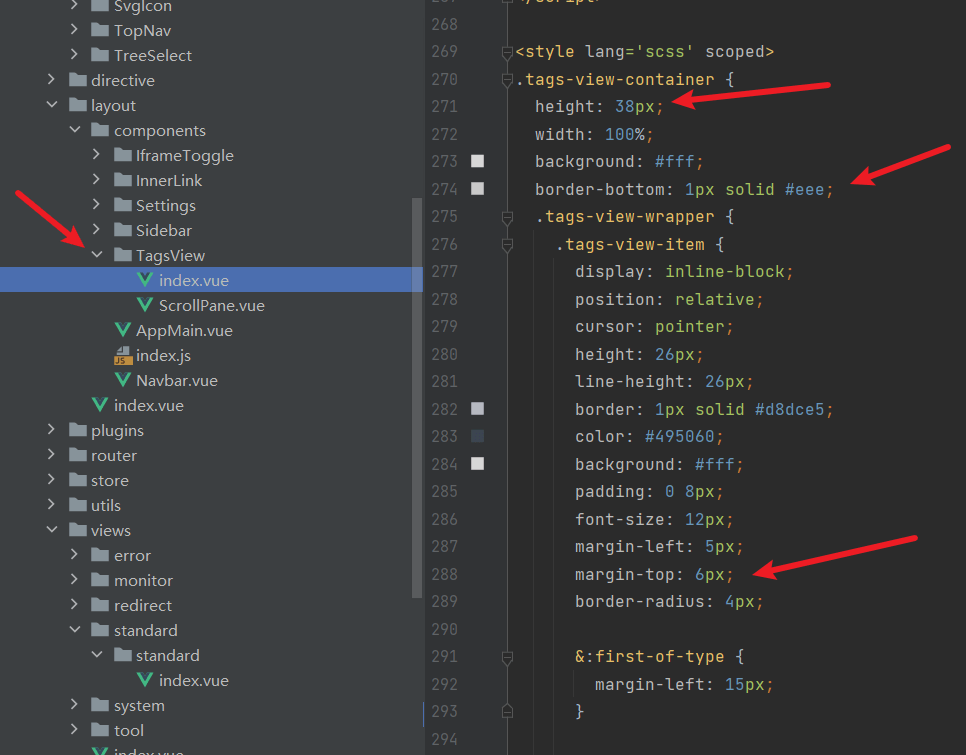Open index.js in the layout folder
The height and width of the screenshot is (755, 966).
(x=163, y=355)
